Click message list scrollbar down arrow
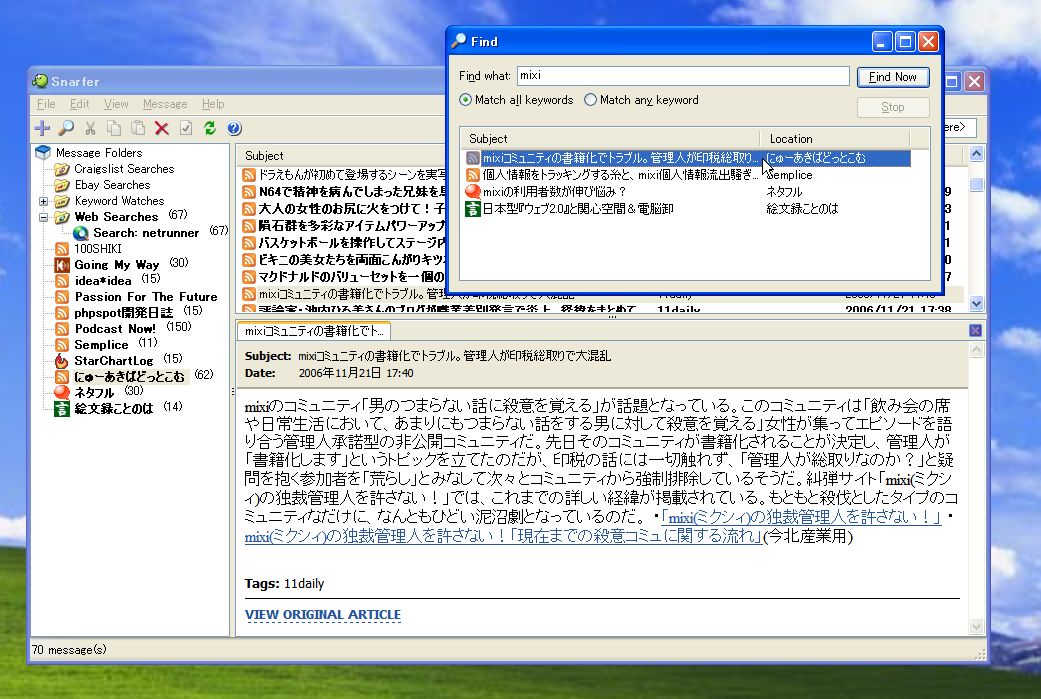The width and height of the screenshot is (1041, 699). 976,304
